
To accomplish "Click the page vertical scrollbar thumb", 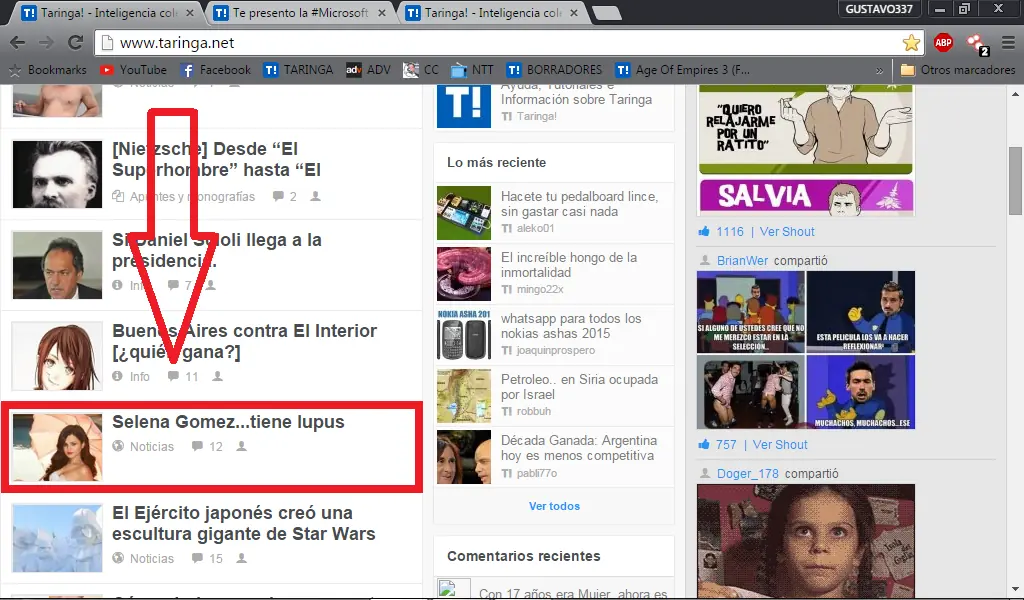I will click(1015, 180).
